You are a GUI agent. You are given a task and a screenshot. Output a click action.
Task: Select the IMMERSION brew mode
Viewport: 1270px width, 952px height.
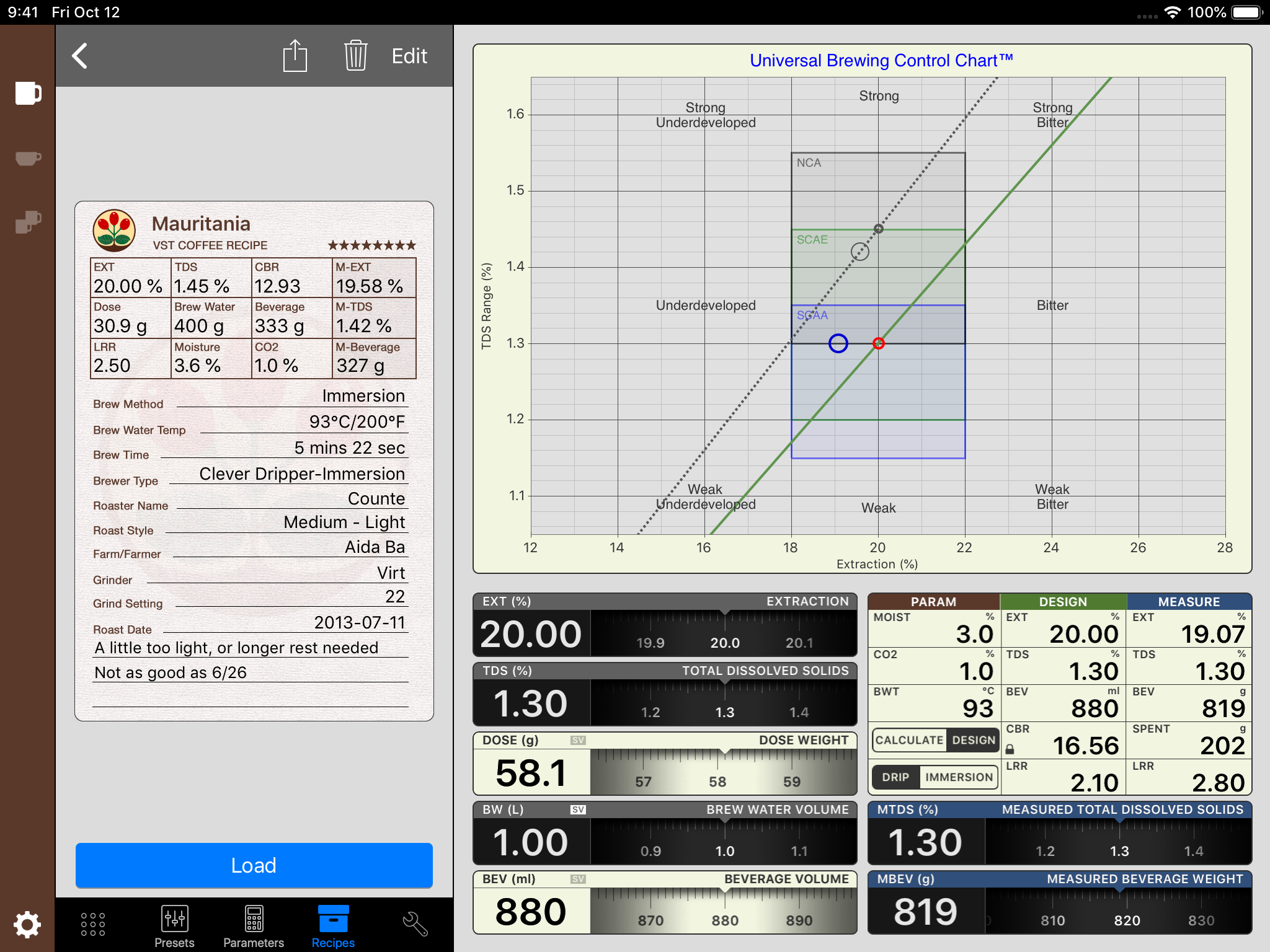[x=959, y=777]
